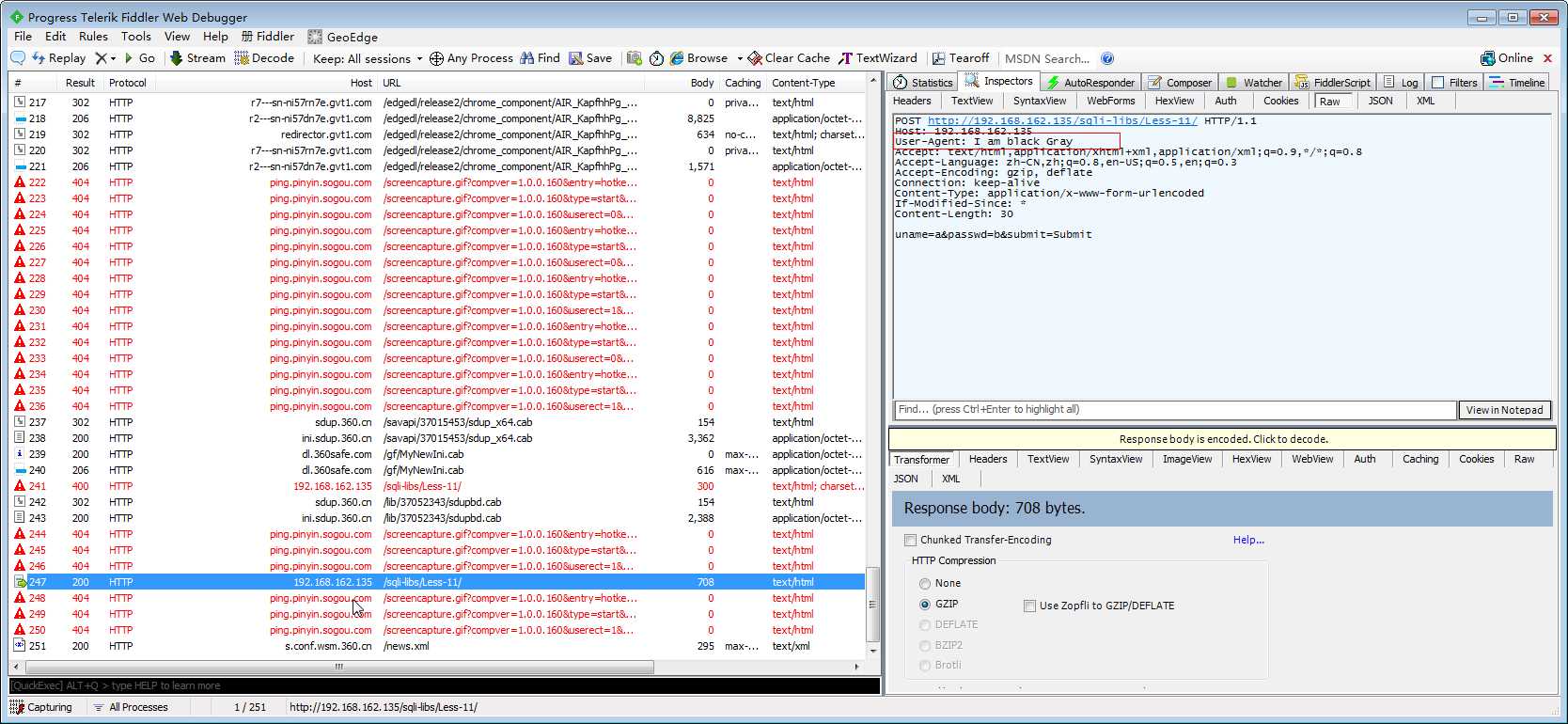Viewport: 1568px width, 724px height.
Task: Click in the Find text field
Action: [x=1174, y=410]
